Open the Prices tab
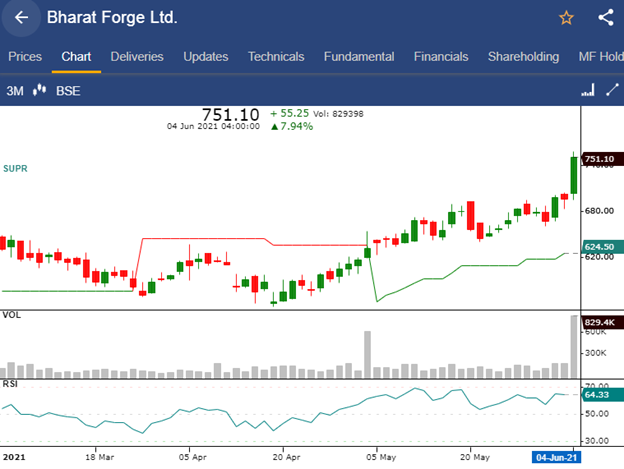 [25, 56]
